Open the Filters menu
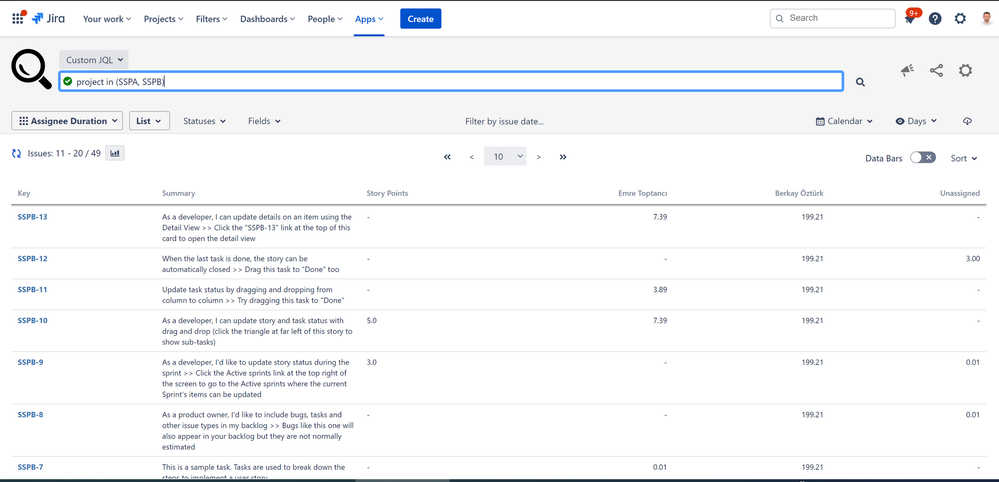This screenshot has width=999, height=482. 212,19
